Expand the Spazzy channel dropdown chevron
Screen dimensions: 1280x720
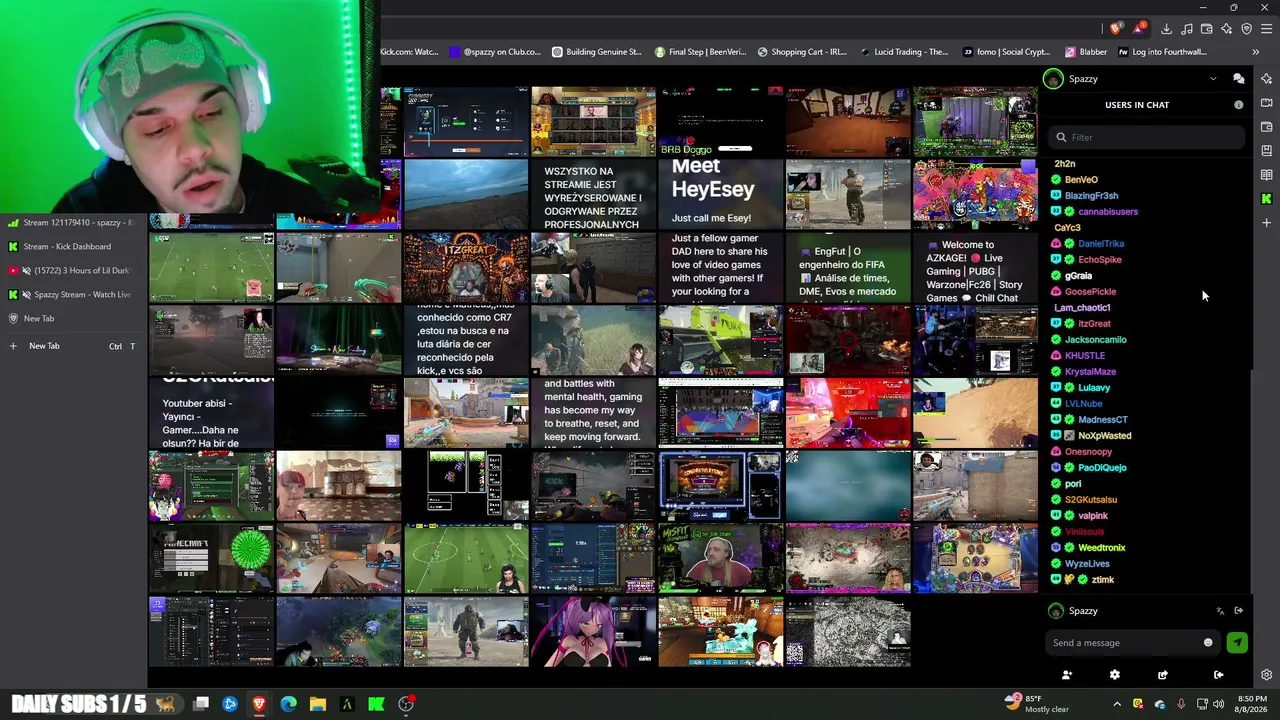pyautogui.click(x=1213, y=79)
